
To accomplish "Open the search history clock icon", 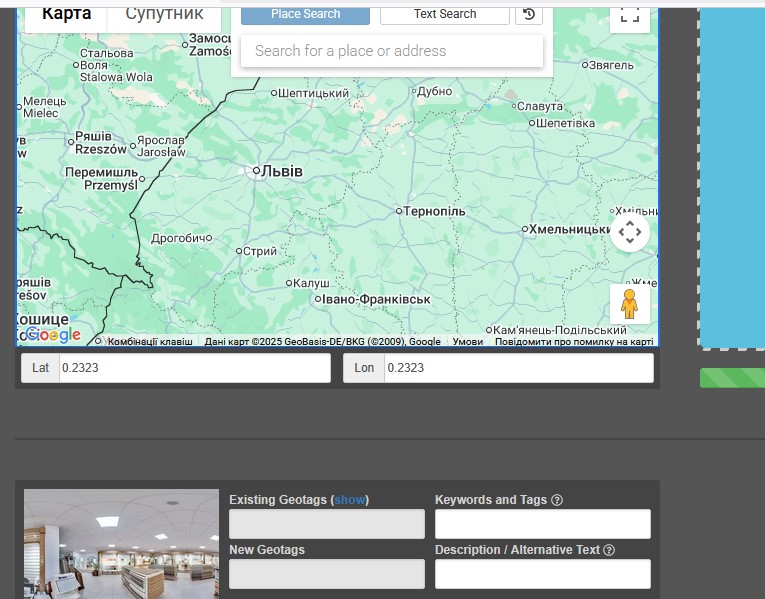I will (529, 14).
